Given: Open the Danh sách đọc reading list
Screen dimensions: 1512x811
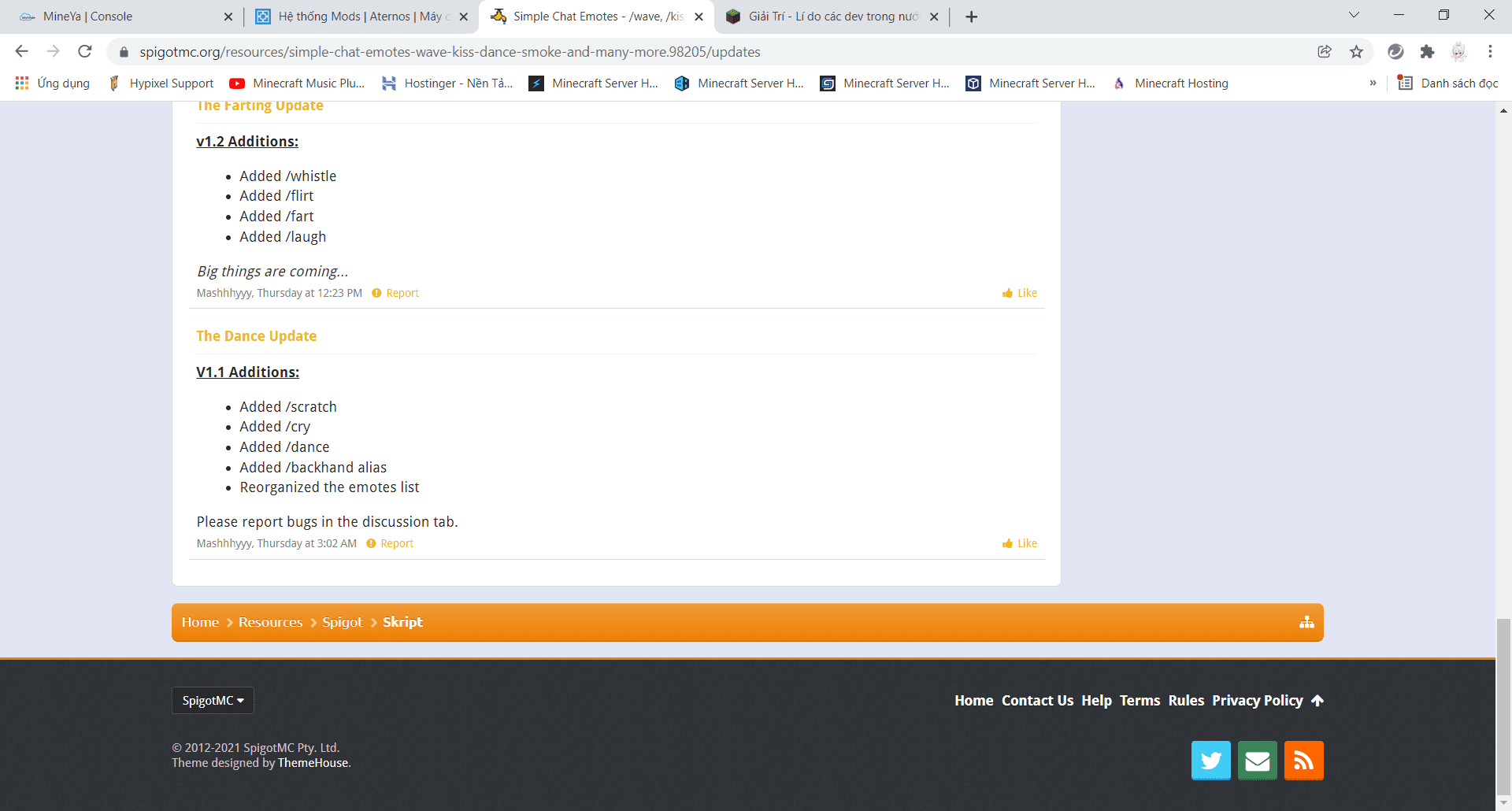Looking at the screenshot, I should point(1447,83).
